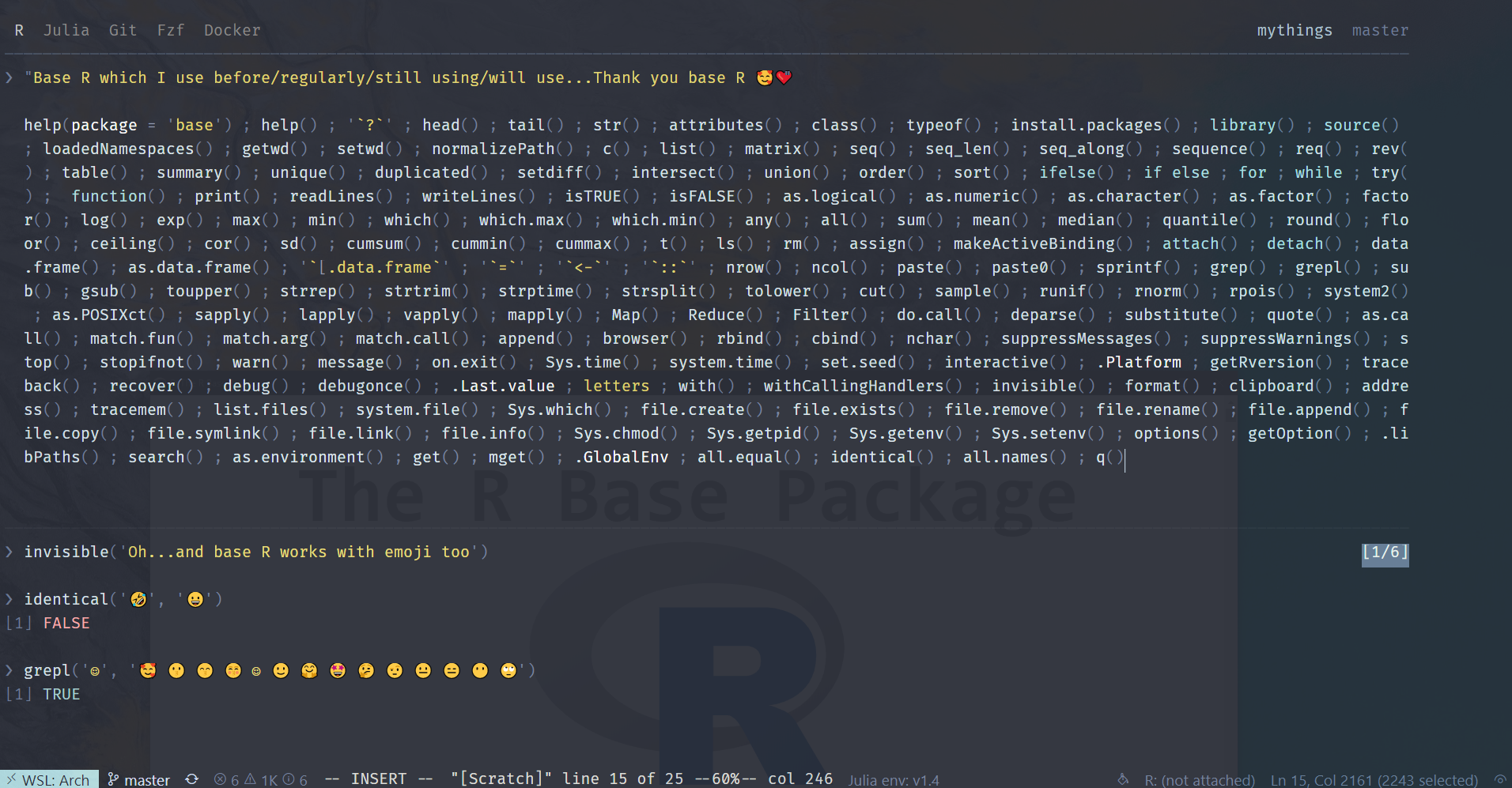The width and height of the screenshot is (1512, 788).
Task: Click the quantile() function text
Action: (x=1209, y=220)
